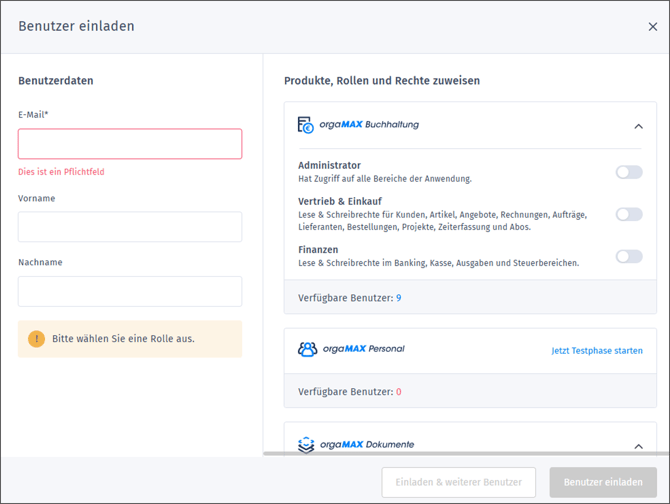This screenshot has width=670, height=504.
Task: Click the Benutzer einladen button
Action: click(x=603, y=482)
